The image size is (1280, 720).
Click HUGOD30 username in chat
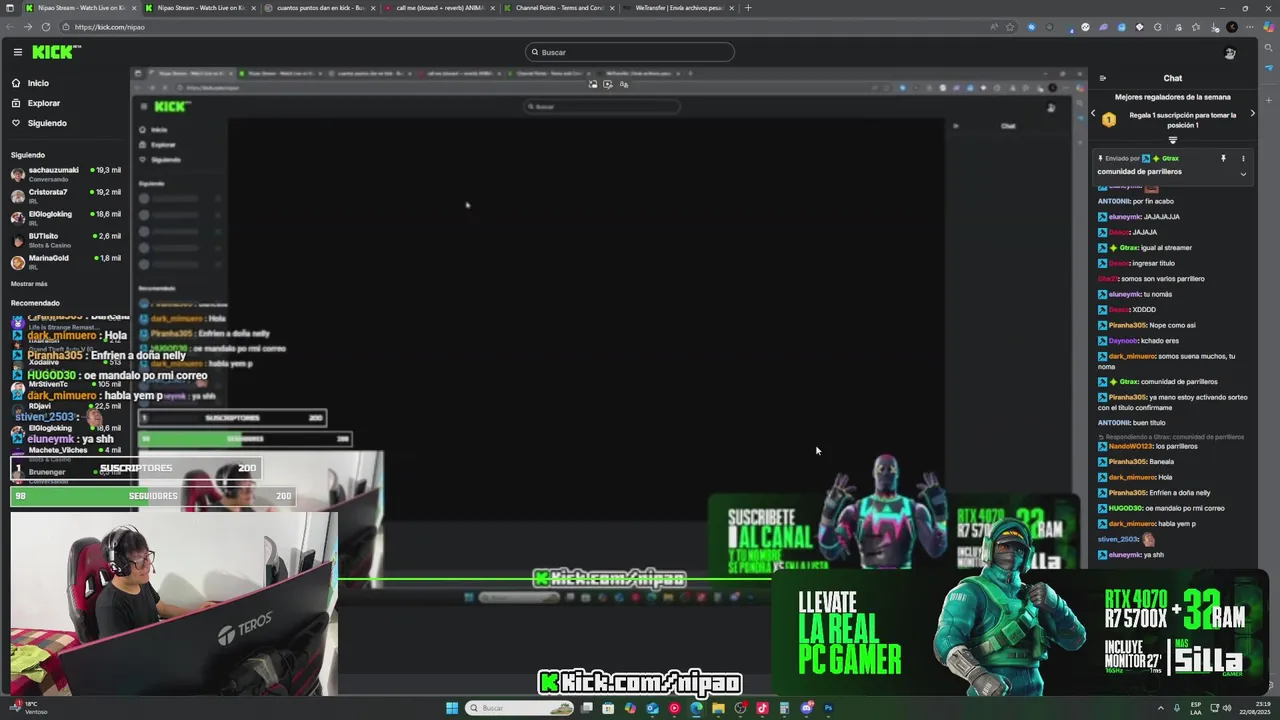[1125, 508]
